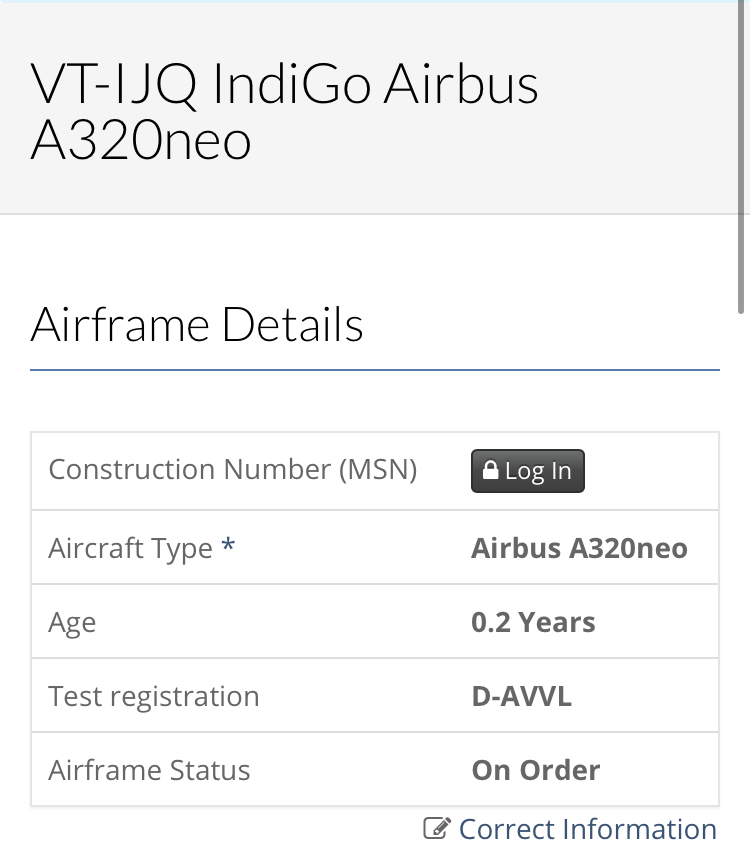Click the Age row label

point(72,622)
